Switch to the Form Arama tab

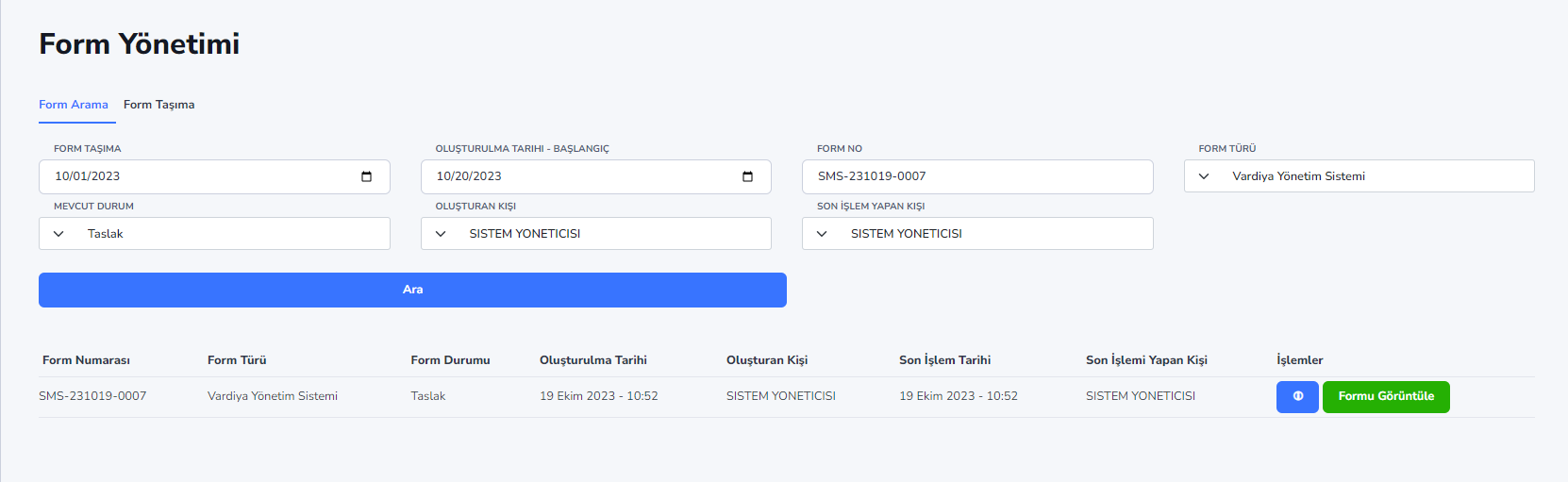pyautogui.click(x=74, y=105)
